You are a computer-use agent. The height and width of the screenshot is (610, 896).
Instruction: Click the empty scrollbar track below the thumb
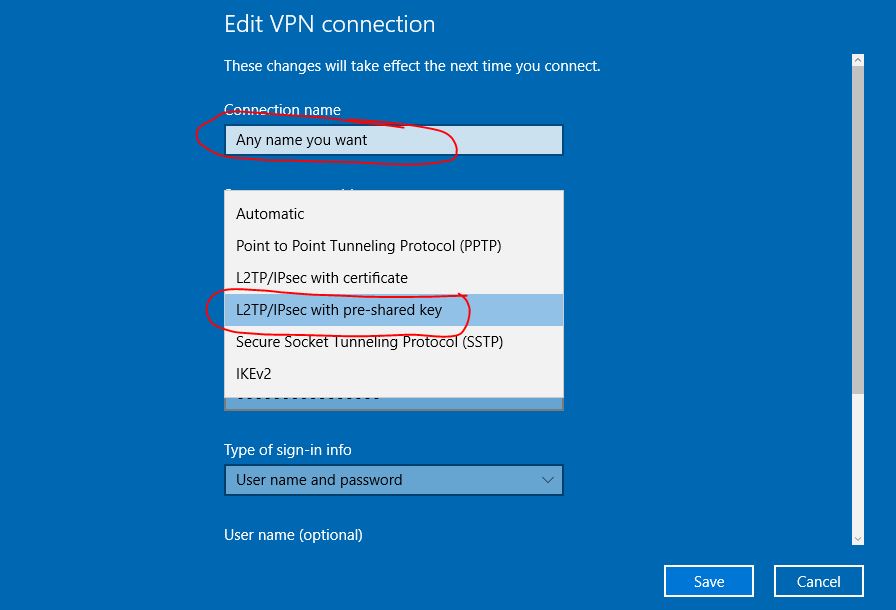(x=858, y=463)
